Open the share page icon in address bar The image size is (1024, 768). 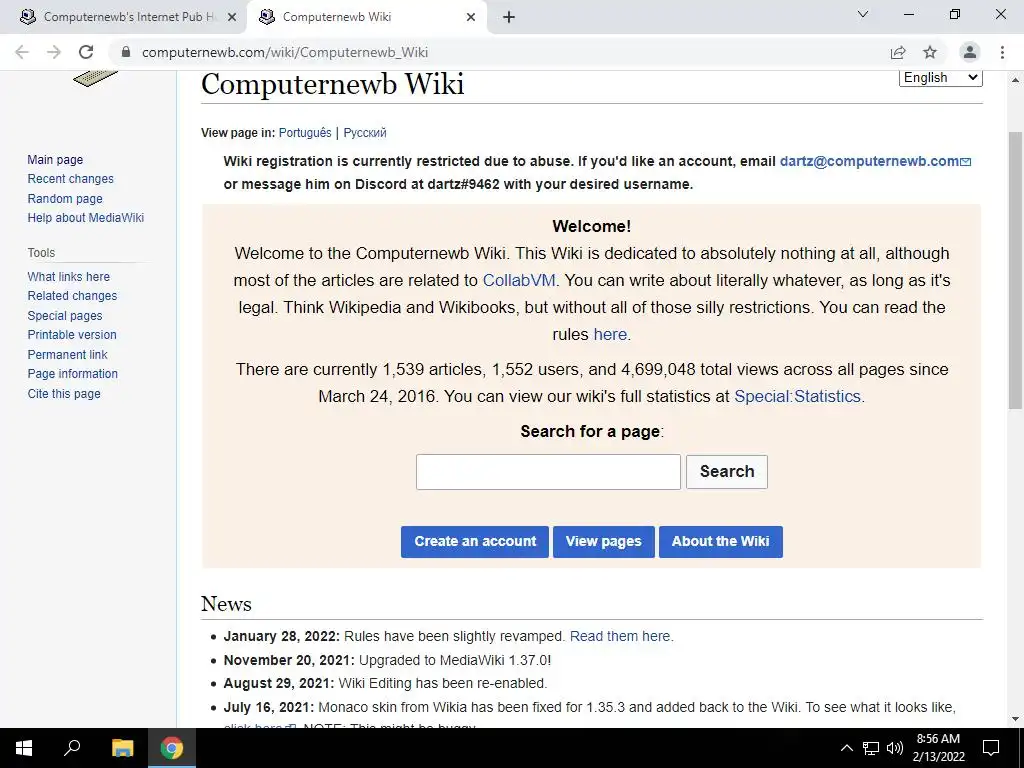pyautogui.click(x=898, y=52)
